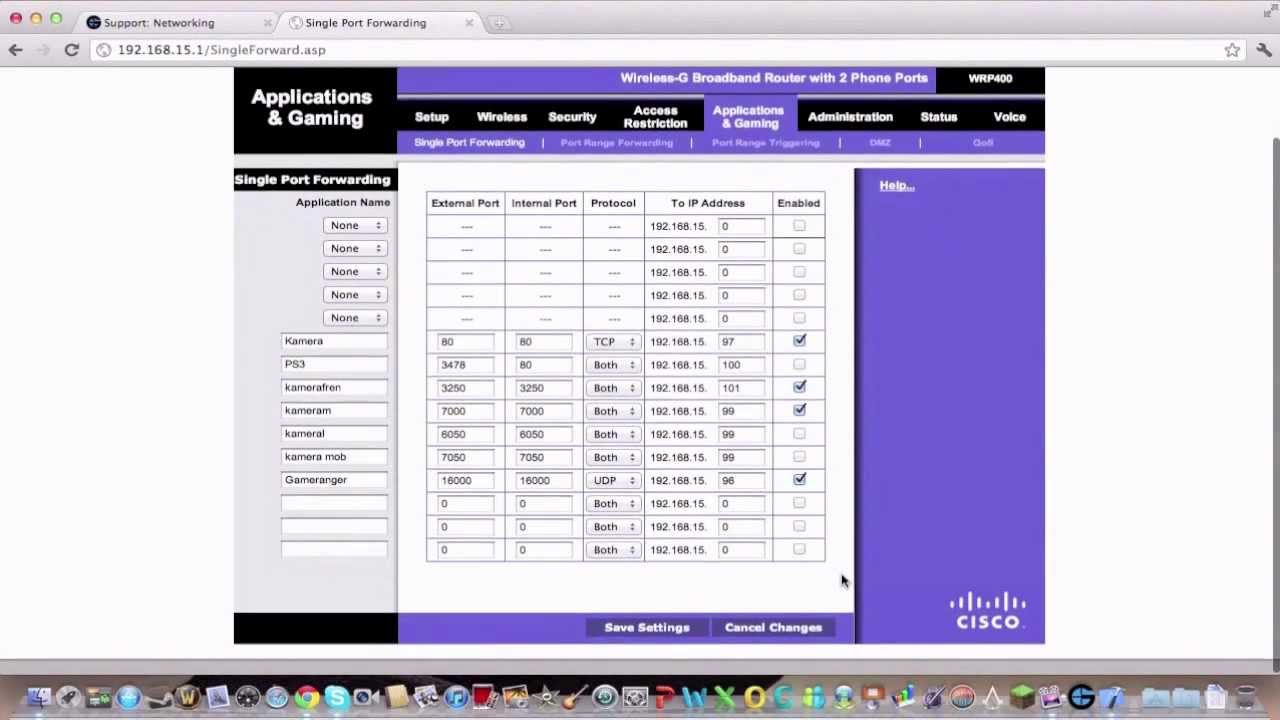Viewport: 1280px width, 720px height.
Task: Open iTunes from the Dock
Action: [x=456, y=697]
